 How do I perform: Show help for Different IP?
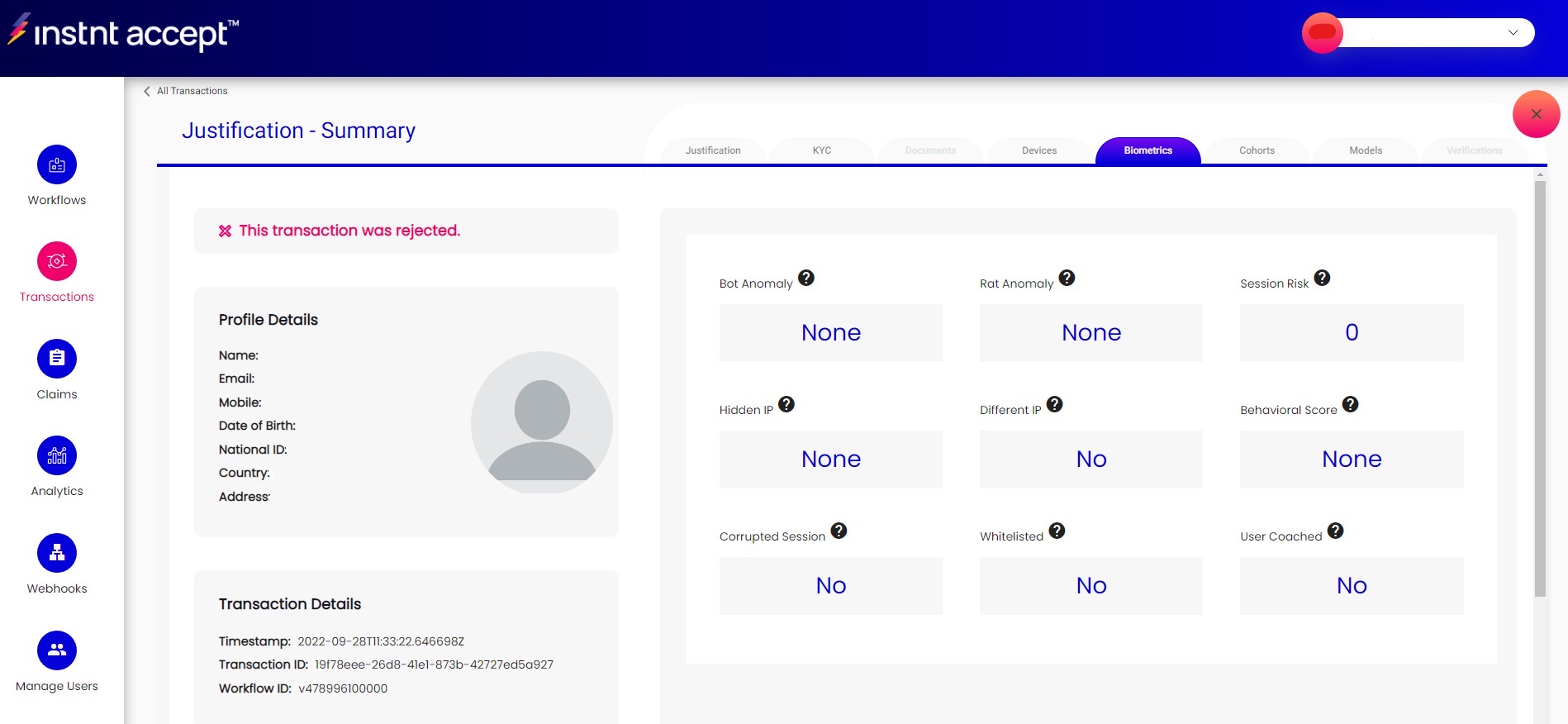pyautogui.click(x=1054, y=404)
